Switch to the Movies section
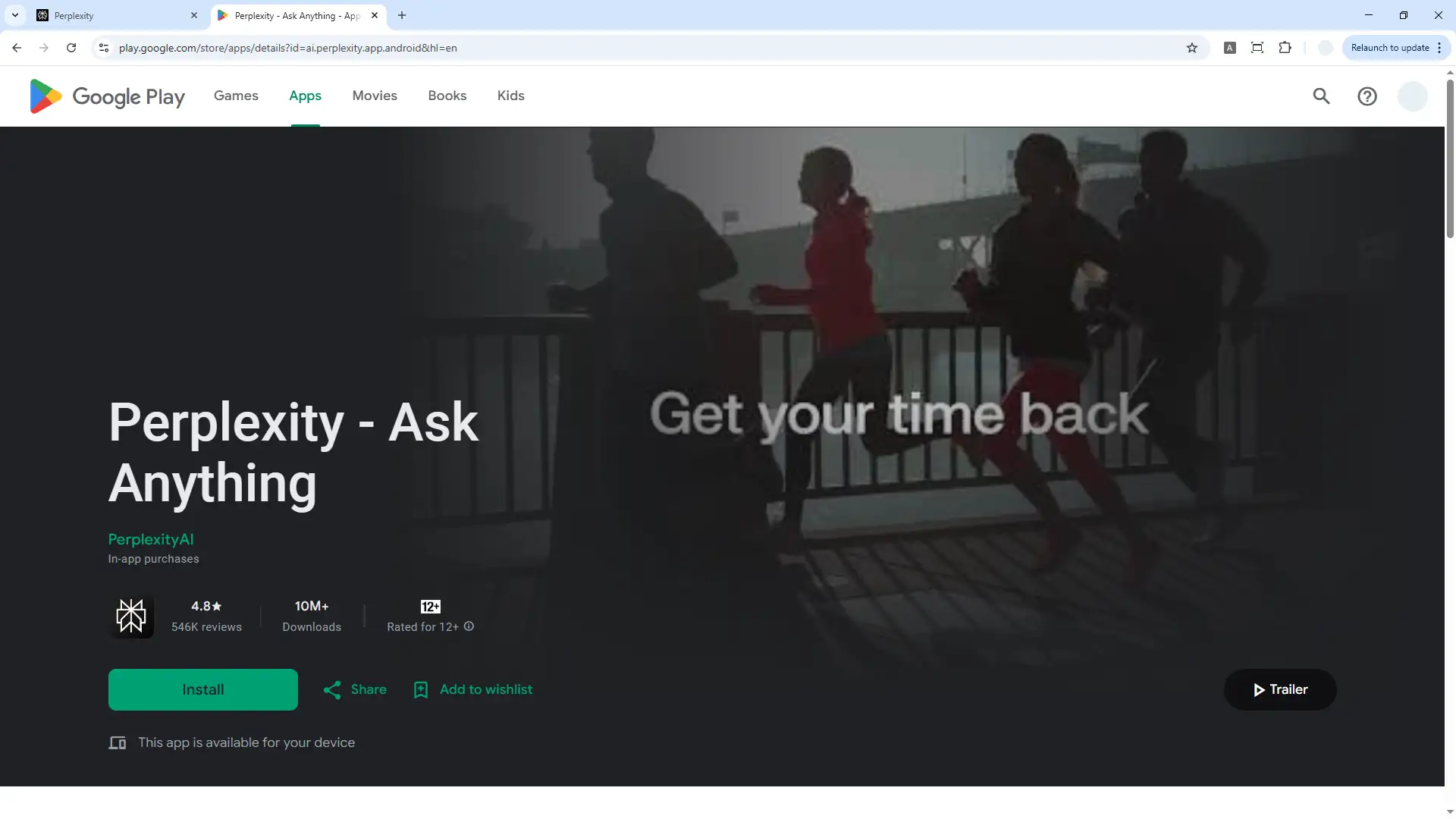Viewport: 1456px width, 819px height. click(x=375, y=96)
